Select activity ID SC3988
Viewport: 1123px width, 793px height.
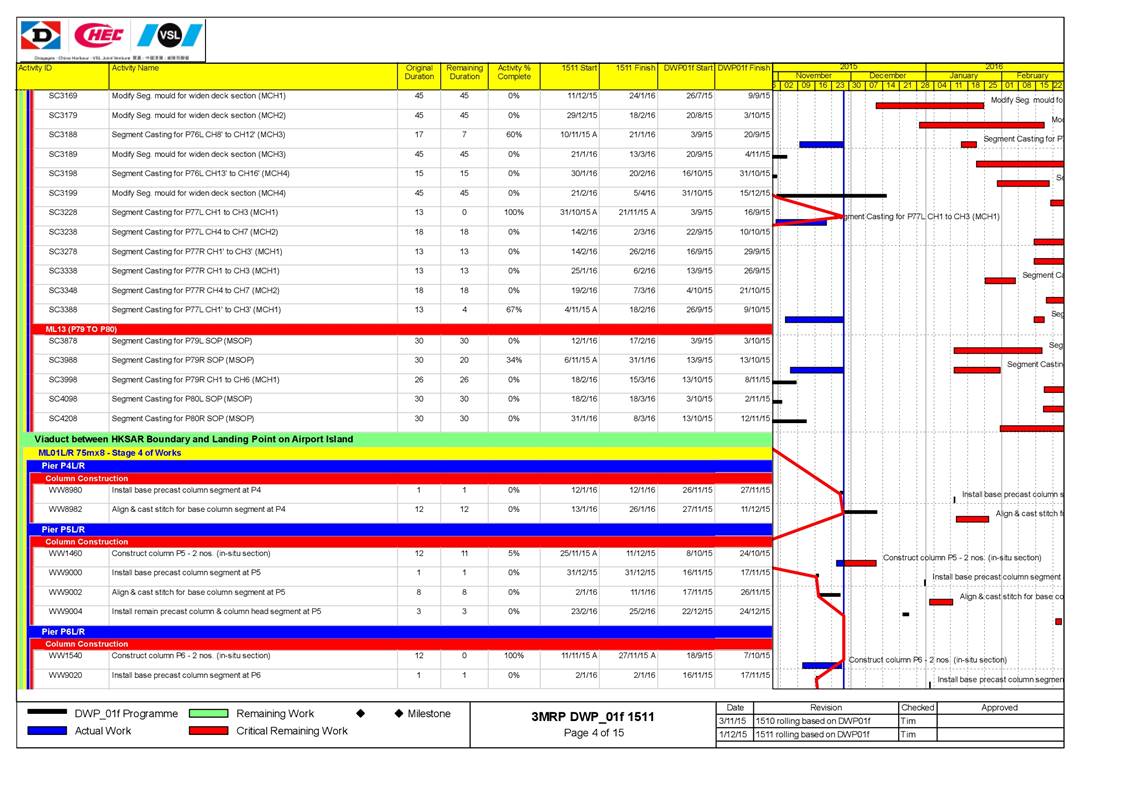coord(63,360)
